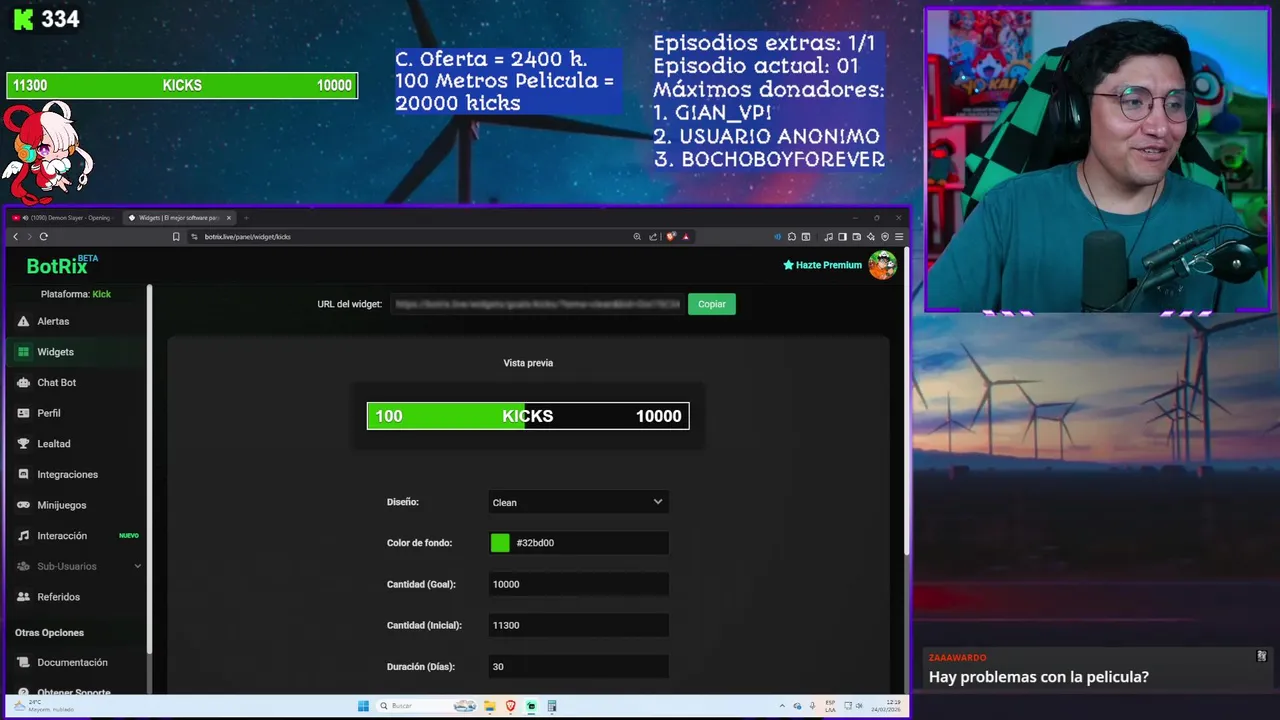Screen dimensions: 1280x720
Task: Open Integraciones gears icon
Action: (24, 474)
